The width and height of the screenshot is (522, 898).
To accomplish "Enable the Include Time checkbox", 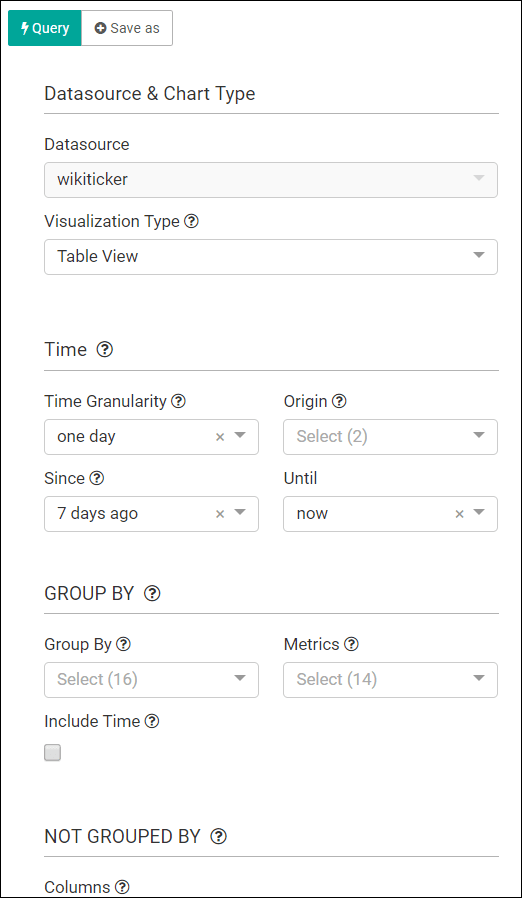I will [53, 753].
